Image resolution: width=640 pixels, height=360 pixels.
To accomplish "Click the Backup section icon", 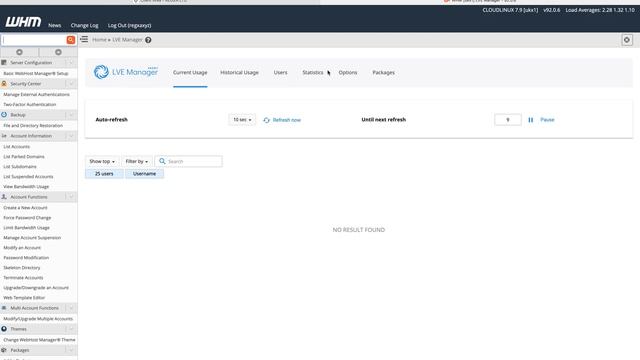I will coord(4,115).
